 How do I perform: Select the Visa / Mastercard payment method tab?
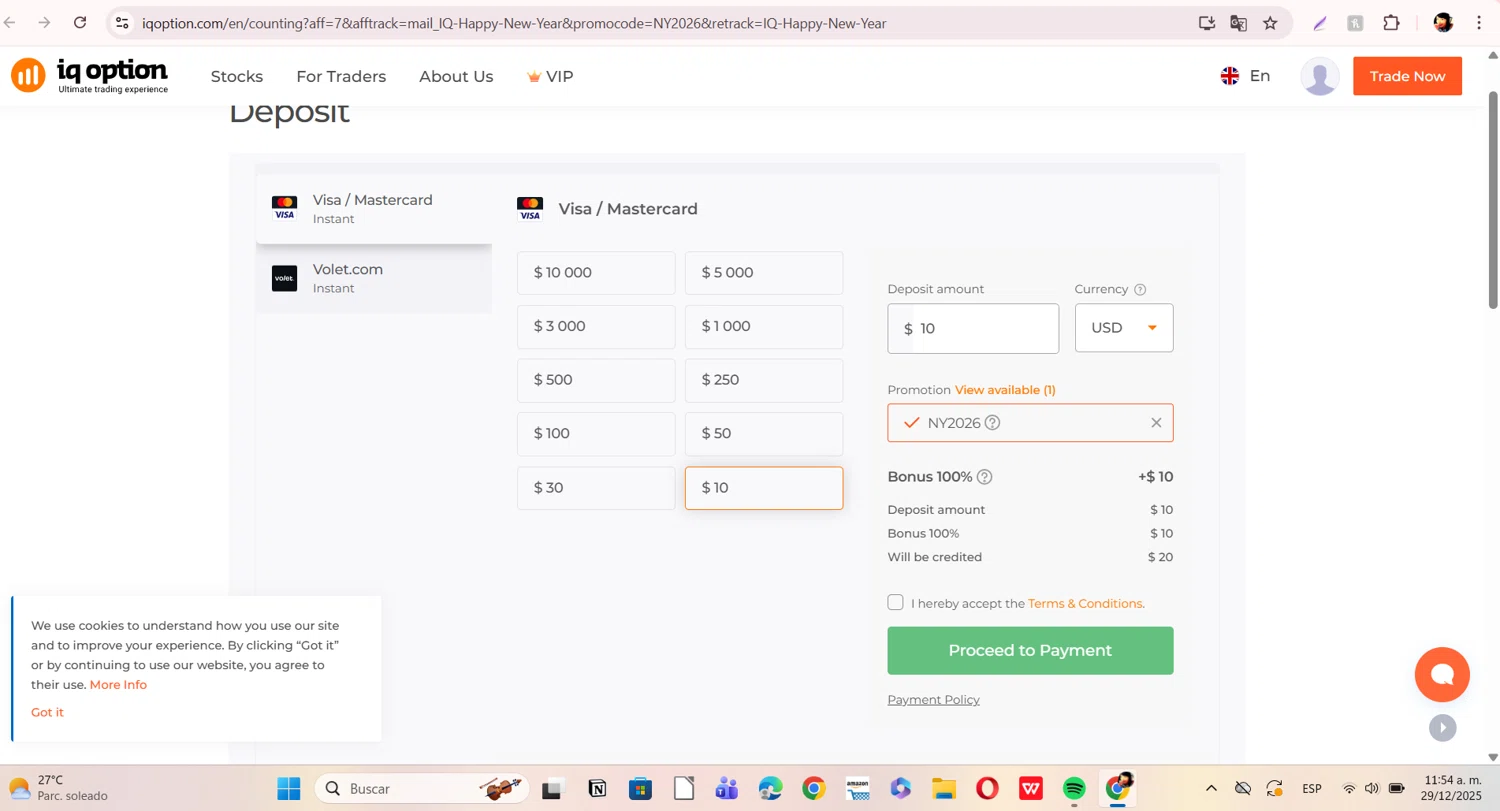coord(374,209)
